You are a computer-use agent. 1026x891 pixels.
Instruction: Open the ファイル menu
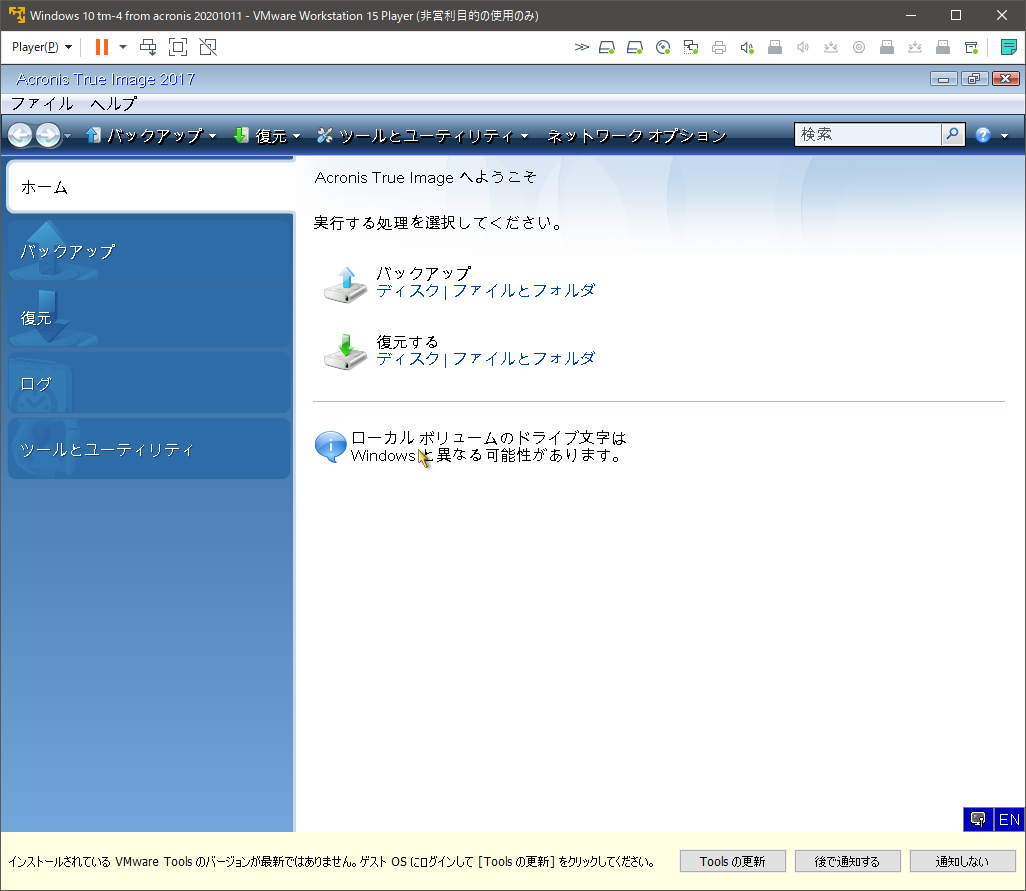point(42,103)
